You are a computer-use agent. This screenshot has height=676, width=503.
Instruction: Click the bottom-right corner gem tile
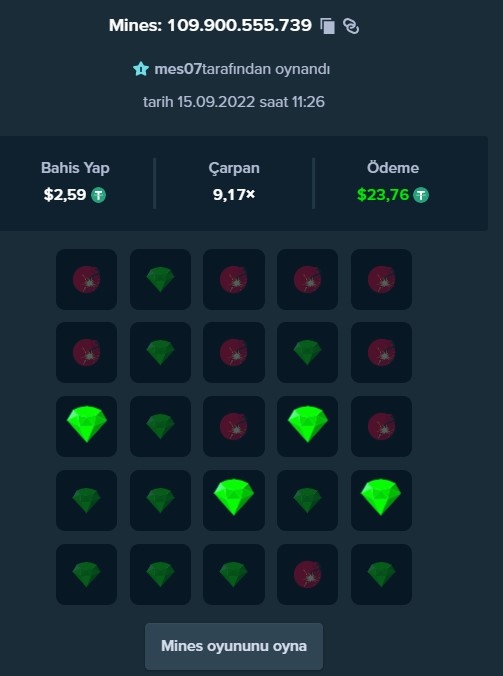[x=381, y=574]
